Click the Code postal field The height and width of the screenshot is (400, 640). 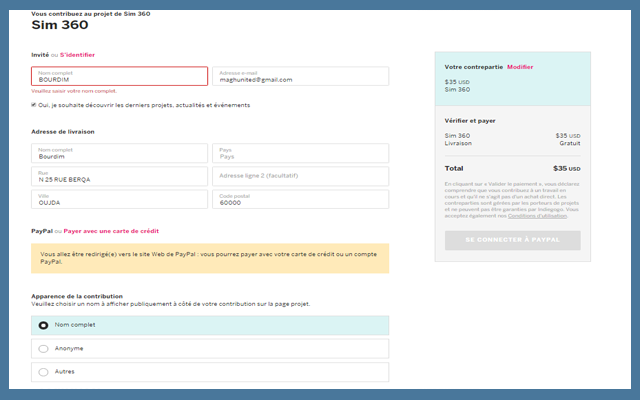[300, 199]
